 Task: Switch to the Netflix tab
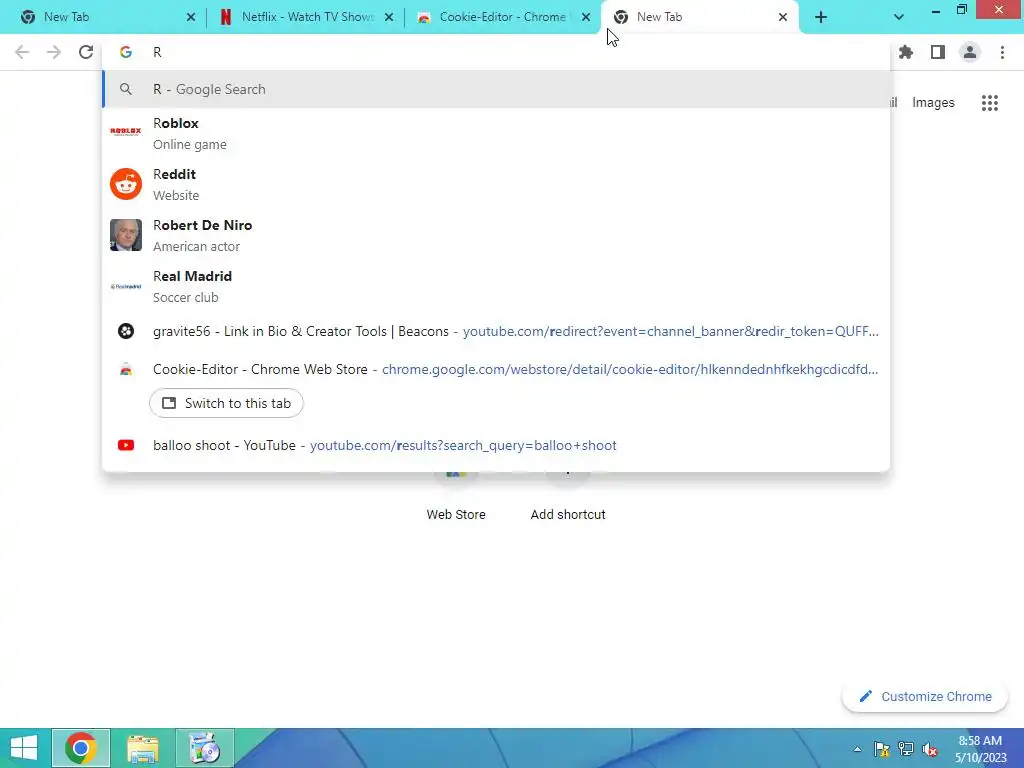click(x=304, y=17)
